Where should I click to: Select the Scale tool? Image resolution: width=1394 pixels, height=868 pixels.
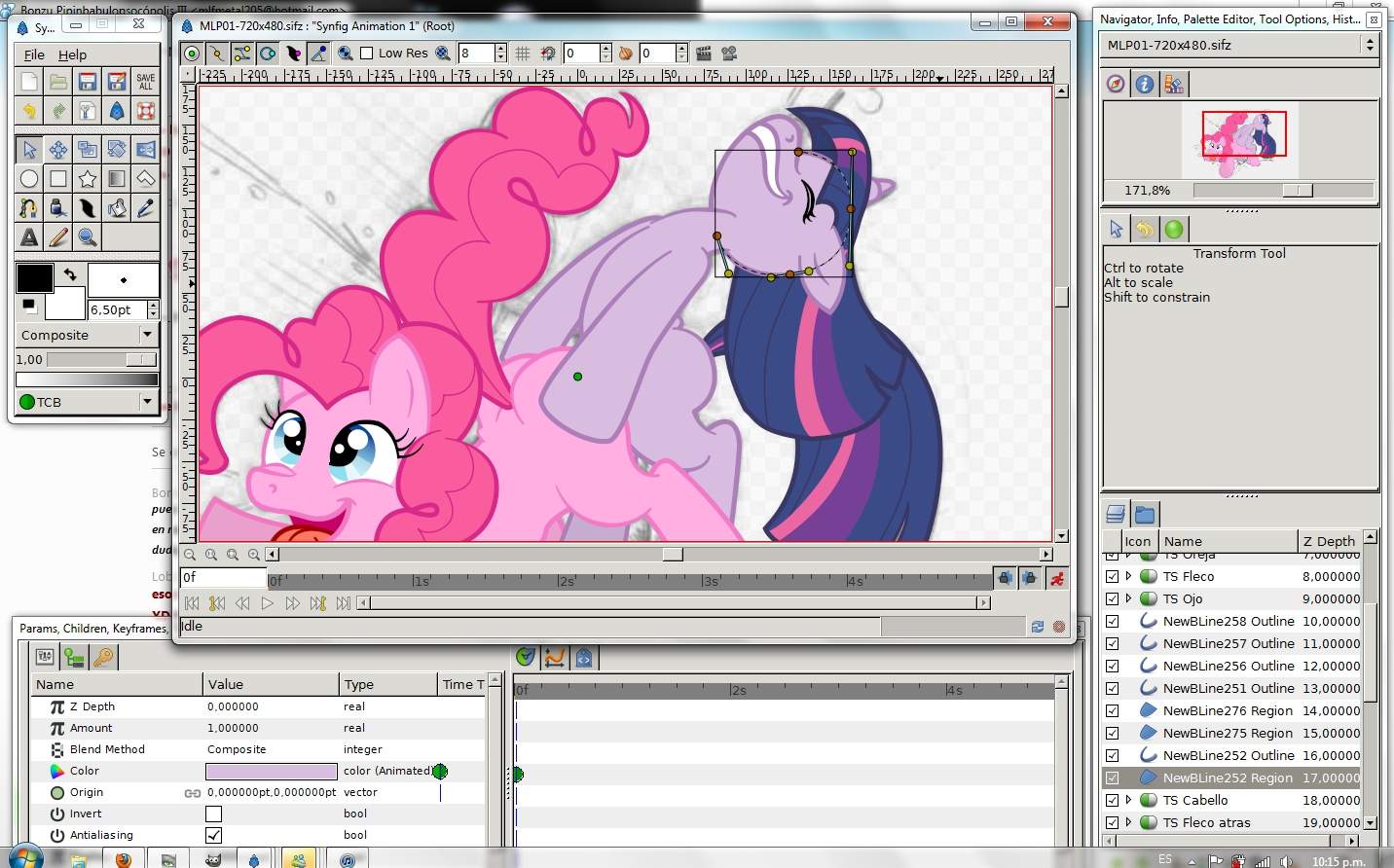(88, 150)
